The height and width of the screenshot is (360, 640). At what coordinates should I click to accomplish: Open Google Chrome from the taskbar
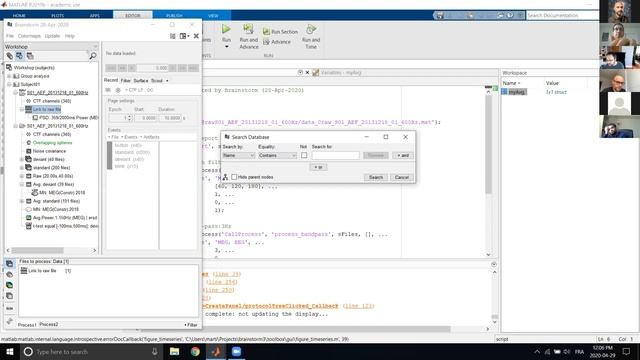[x=195, y=351]
